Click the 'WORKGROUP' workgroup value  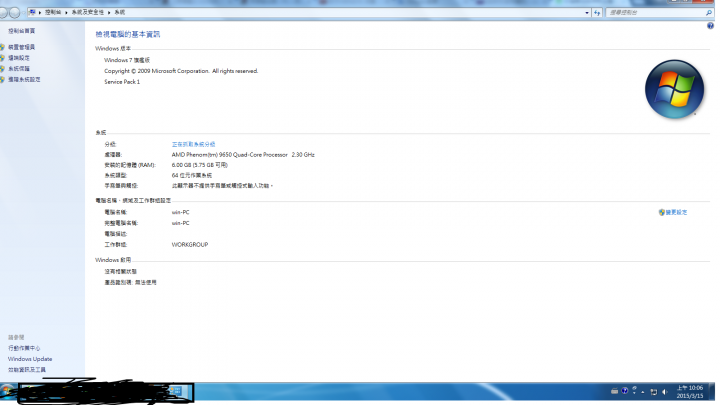[x=190, y=245]
